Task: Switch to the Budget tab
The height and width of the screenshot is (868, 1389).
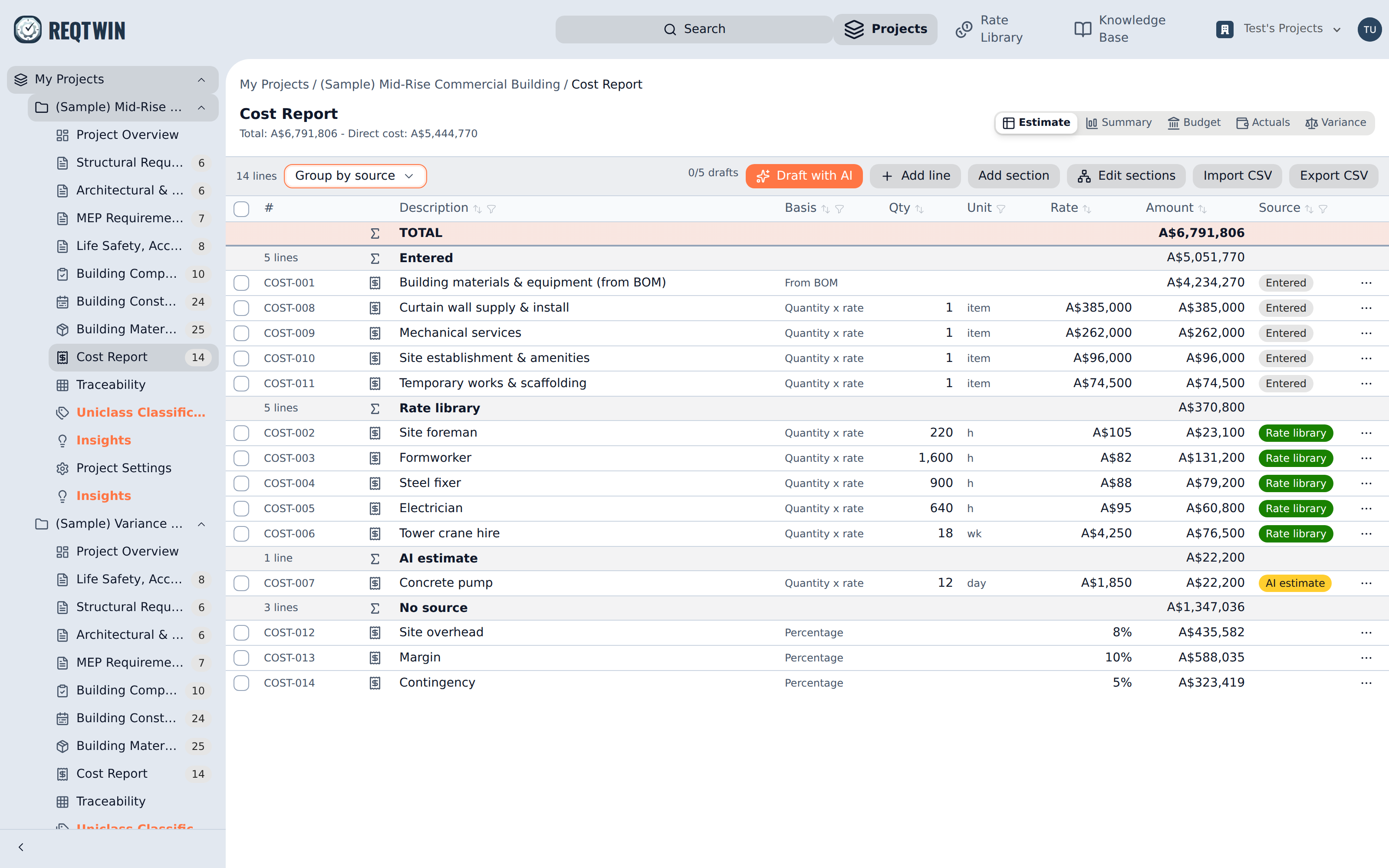Action: click(x=1195, y=122)
